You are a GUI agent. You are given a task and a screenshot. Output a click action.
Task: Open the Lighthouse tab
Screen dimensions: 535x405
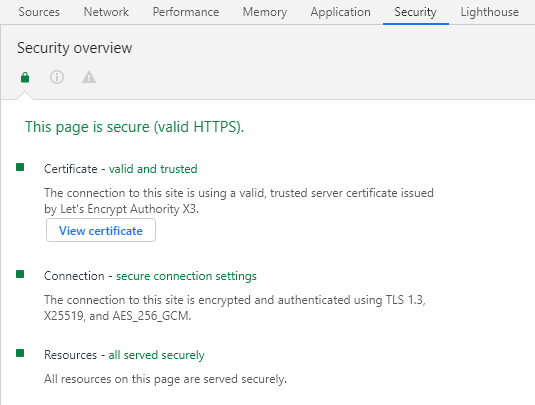click(489, 12)
